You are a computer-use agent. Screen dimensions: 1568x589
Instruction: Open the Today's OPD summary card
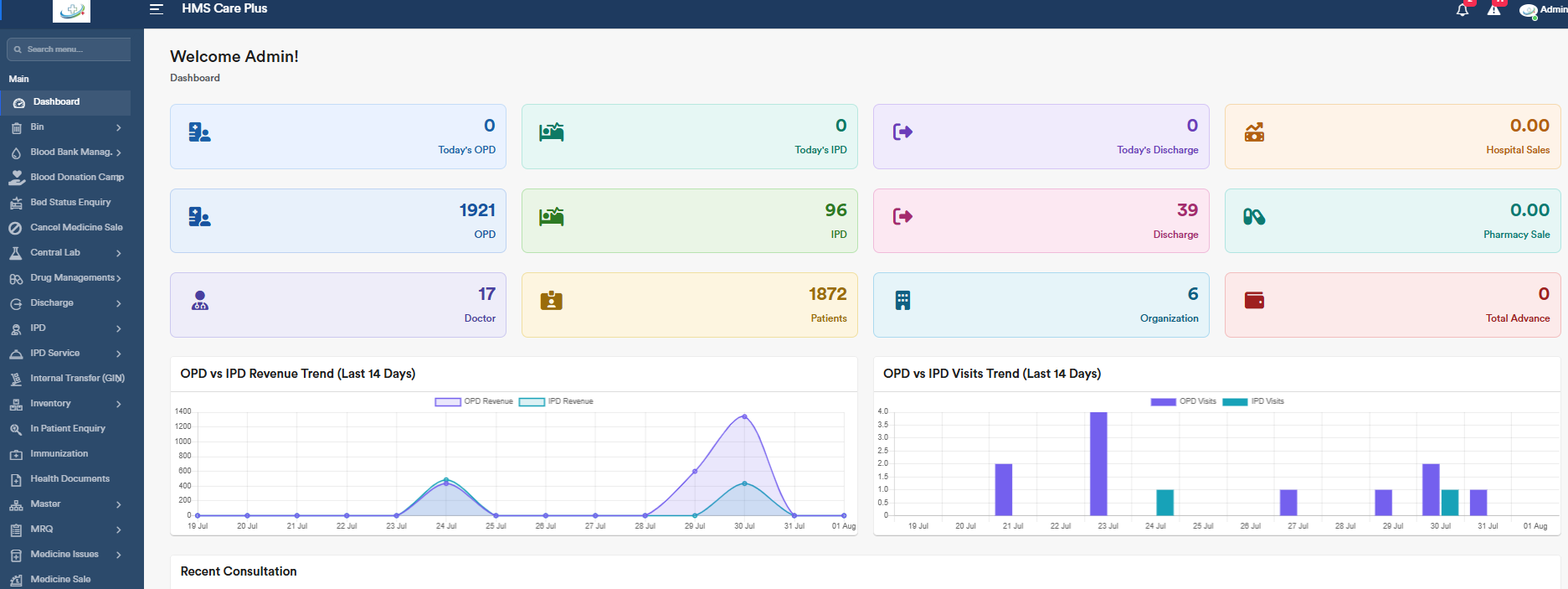tap(338, 137)
